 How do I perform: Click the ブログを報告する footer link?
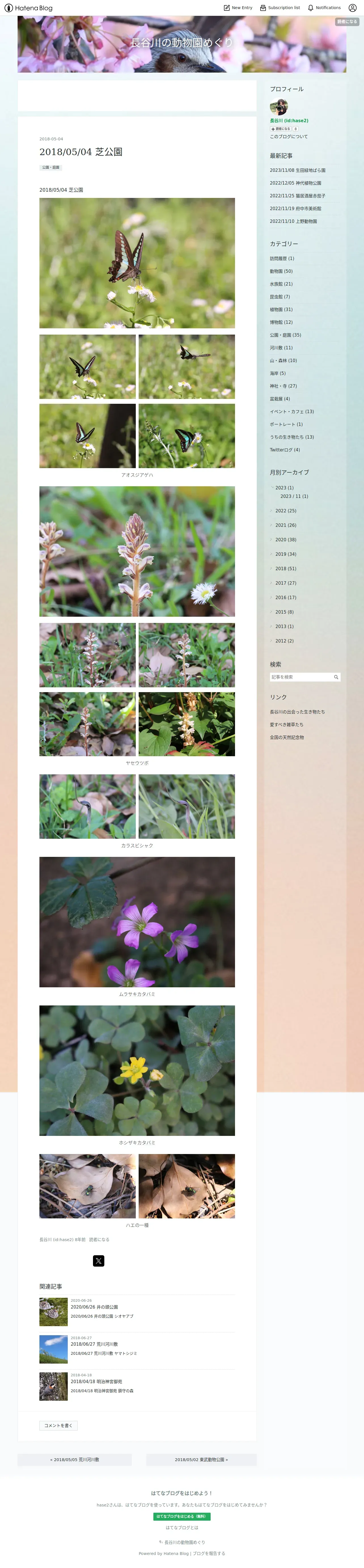tap(209, 1553)
